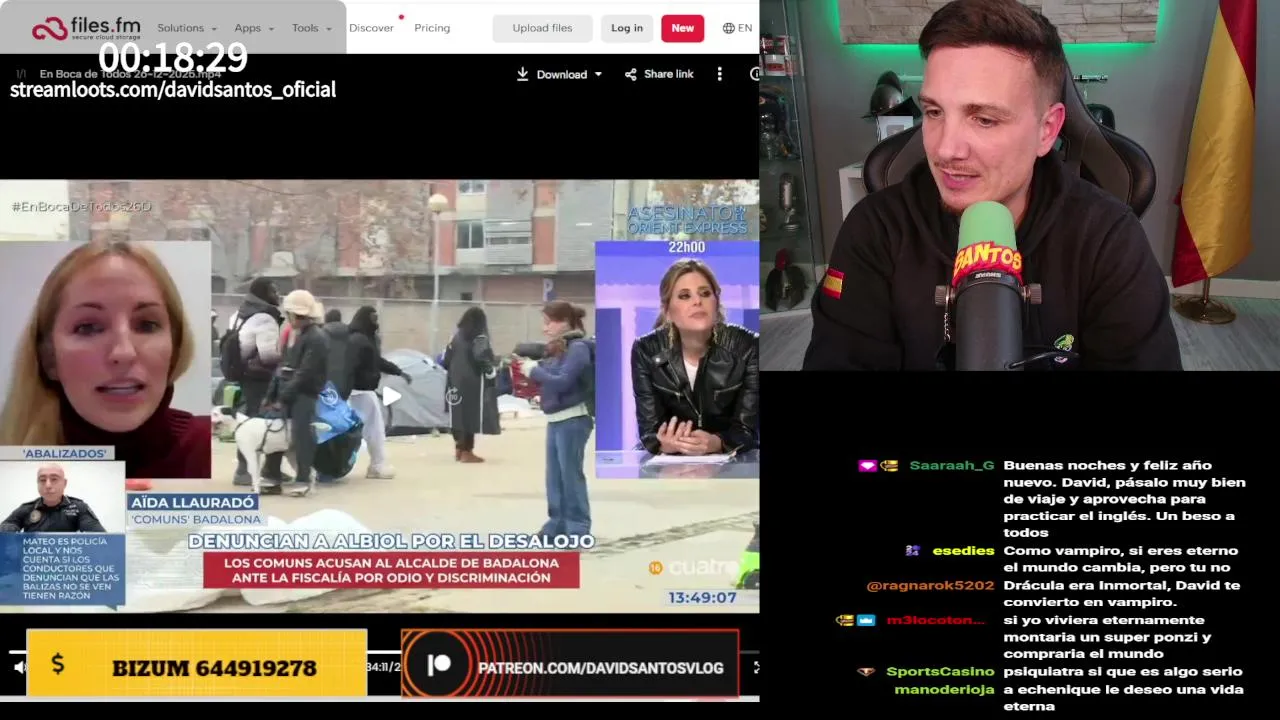Click the streamer webcam feed
The width and height of the screenshot is (1280, 720).
click(1020, 185)
